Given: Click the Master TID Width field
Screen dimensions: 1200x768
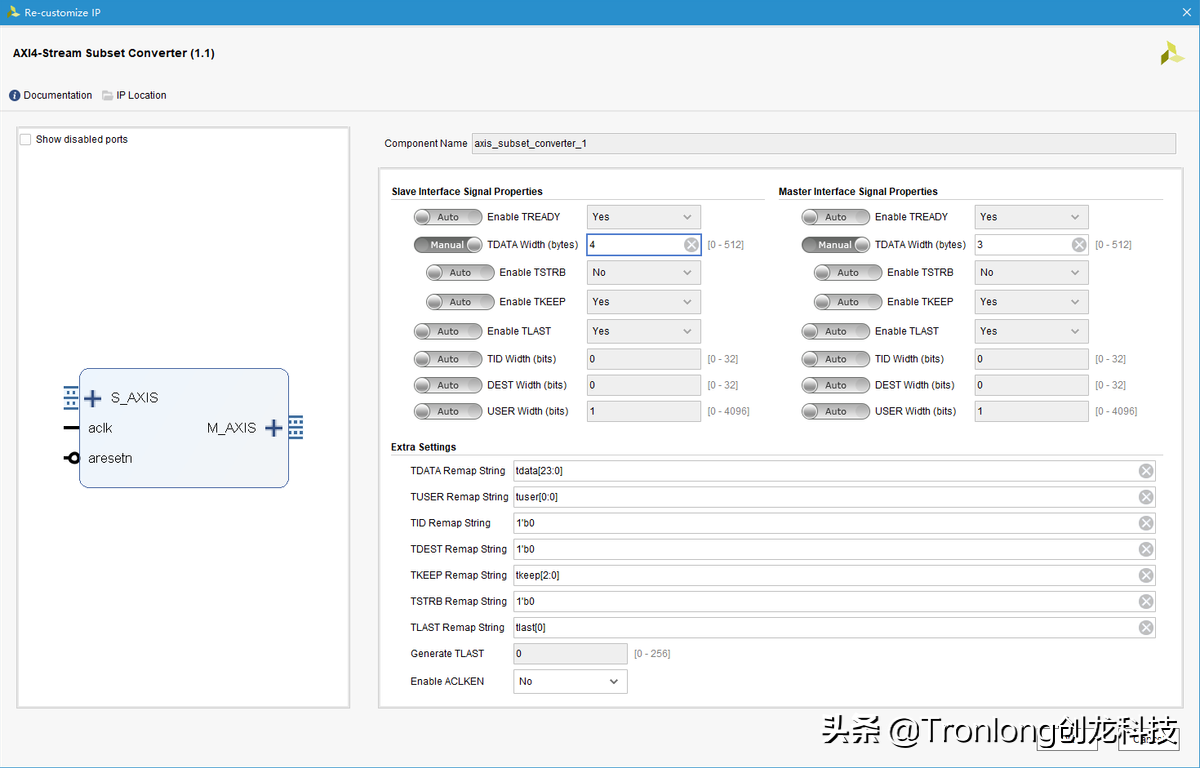Looking at the screenshot, I should [x=1032, y=359].
